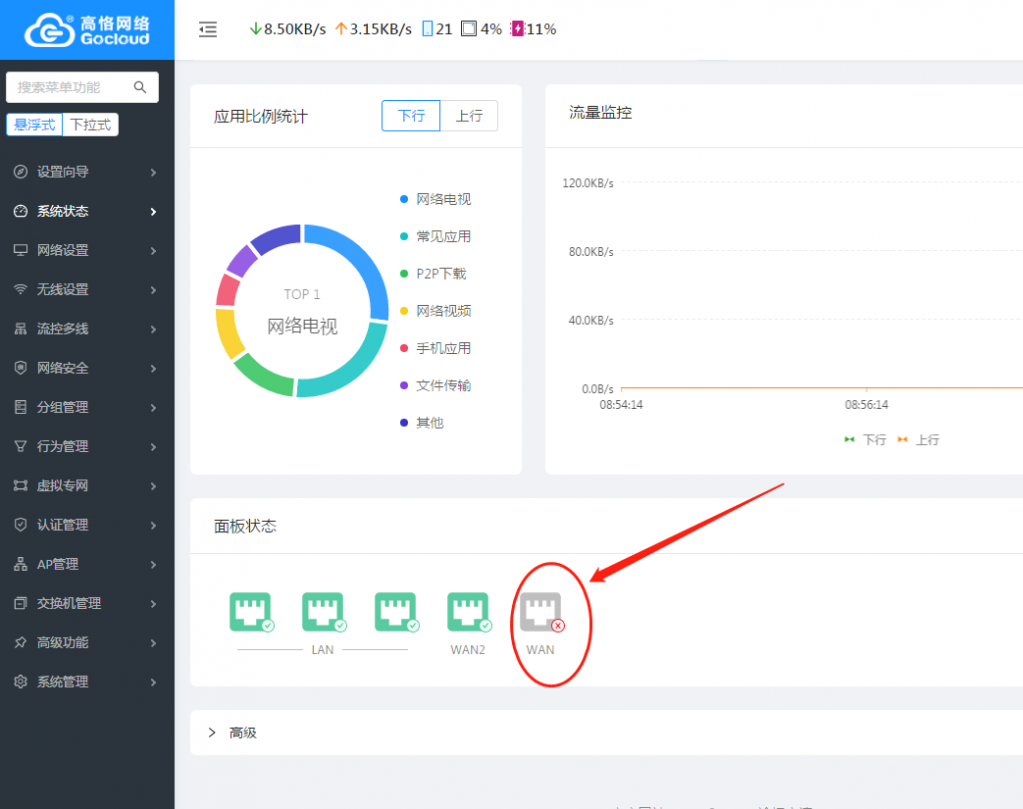Viewport: 1023px width, 809px height.
Task: Expand the 网络设置 menu chevron
Action: click(153, 250)
